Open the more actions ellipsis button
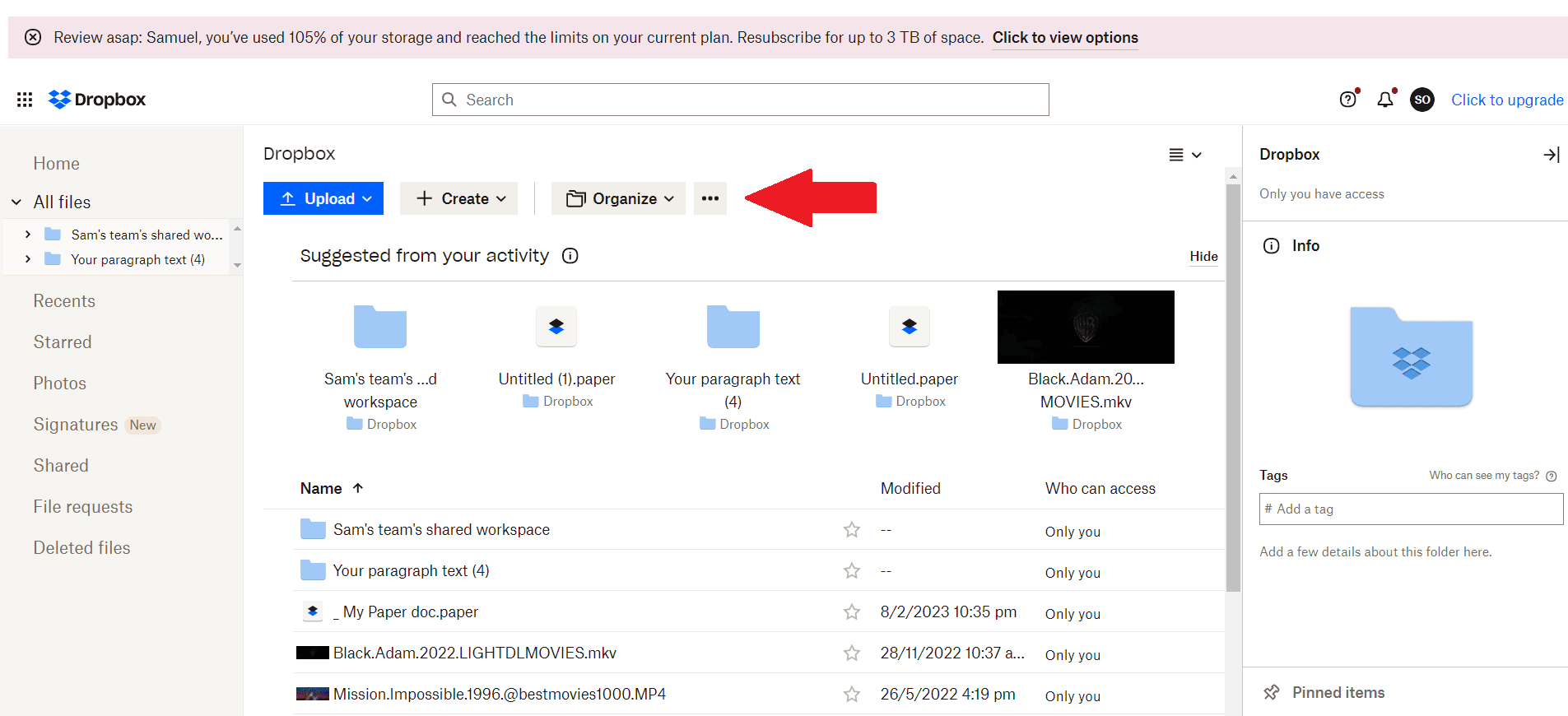This screenshot has width=1568, height=716. click(710, 198)
